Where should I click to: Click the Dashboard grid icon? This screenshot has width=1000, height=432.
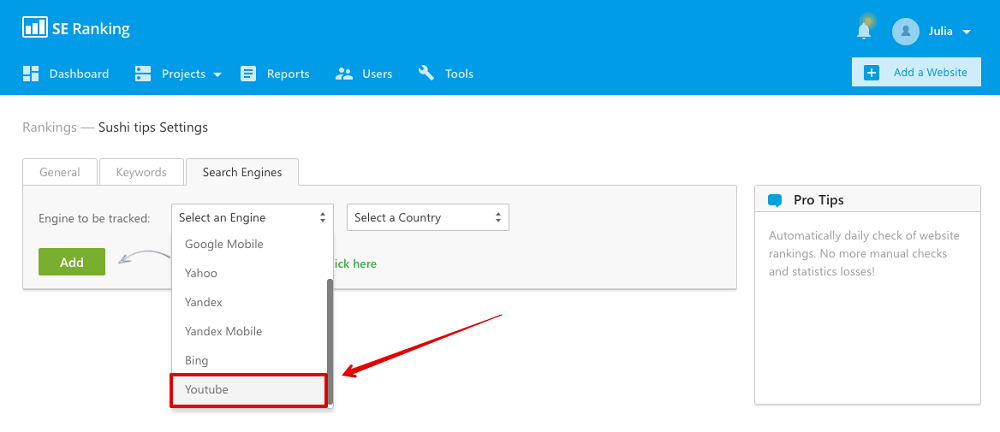pos(31,74)
